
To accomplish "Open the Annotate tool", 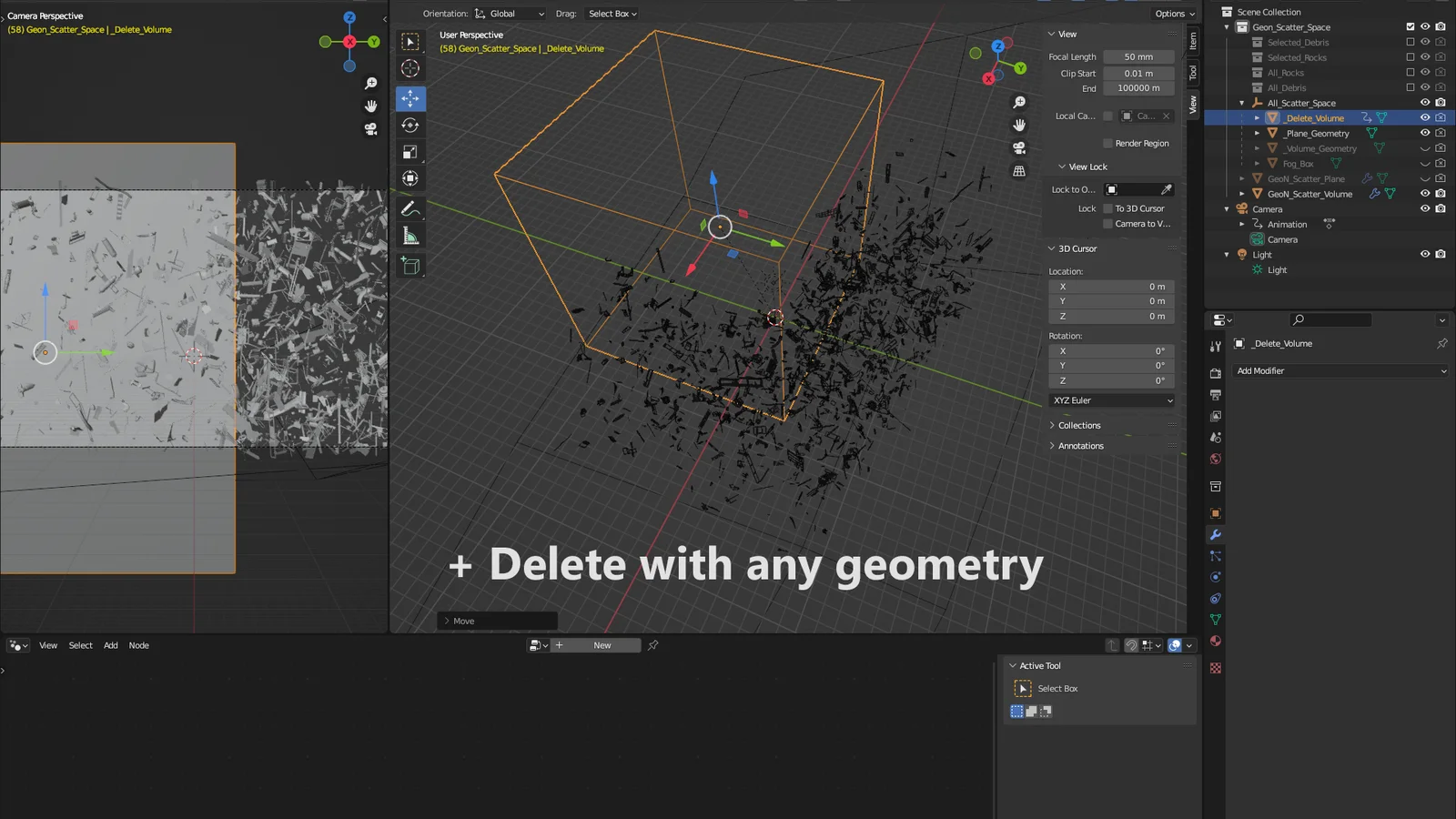I will [410, 207].
